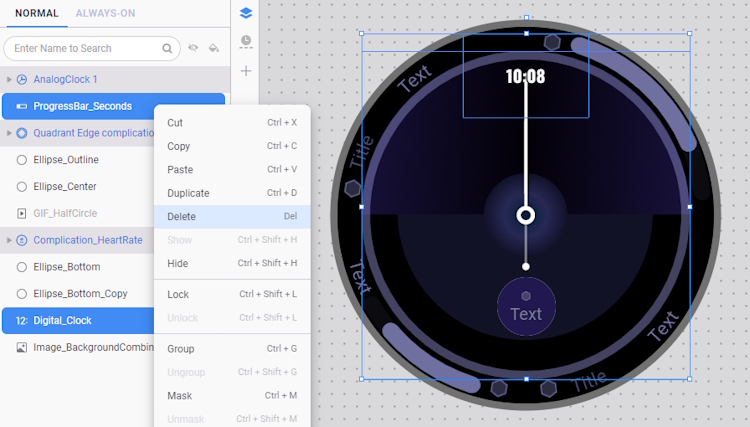Viewport: 750px width, 427px height.
Task: Choose Duplicate in the context menu
Action: point(188,193)
